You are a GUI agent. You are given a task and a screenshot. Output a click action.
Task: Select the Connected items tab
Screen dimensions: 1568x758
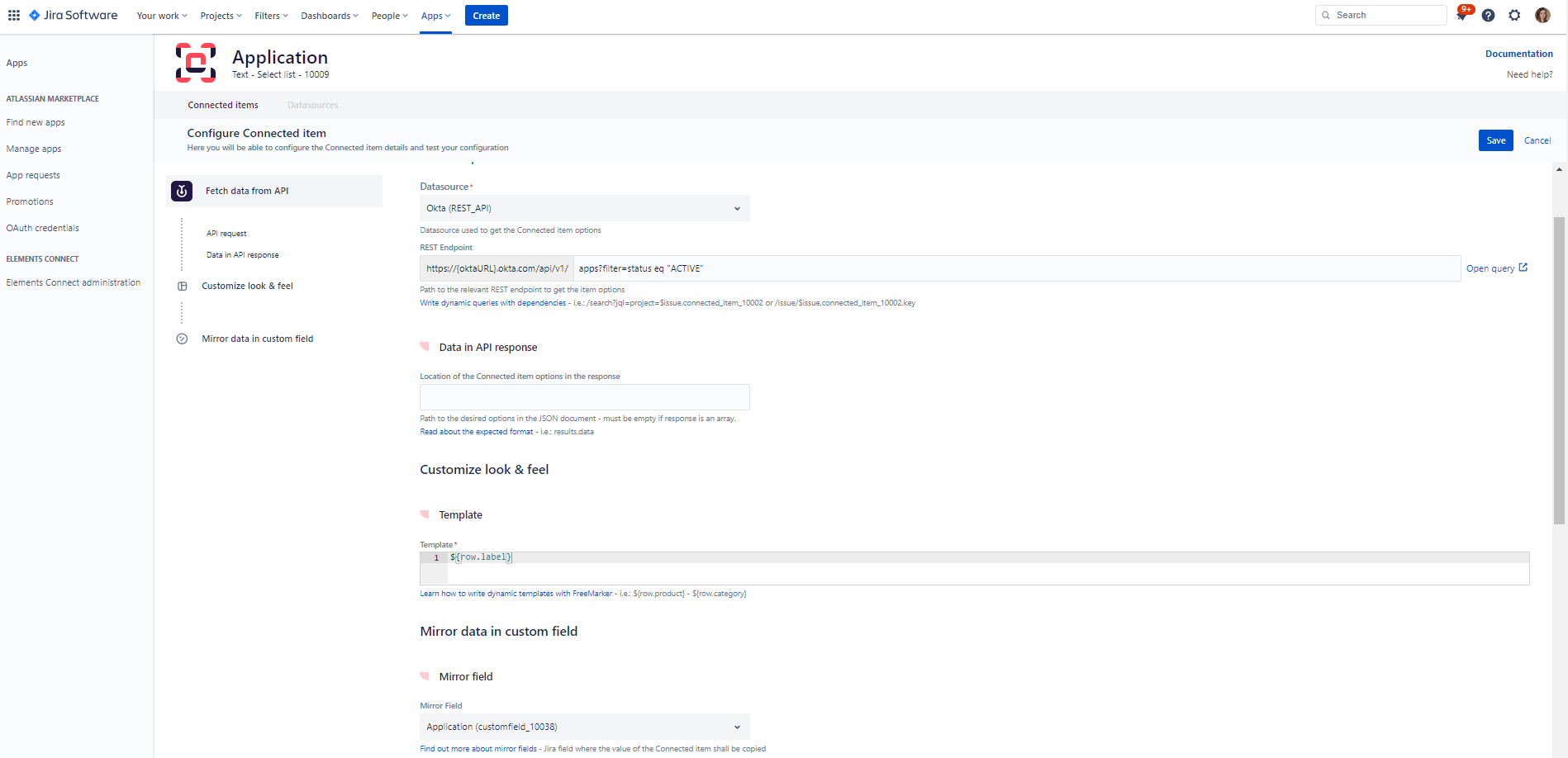click(x=223, y=105)
